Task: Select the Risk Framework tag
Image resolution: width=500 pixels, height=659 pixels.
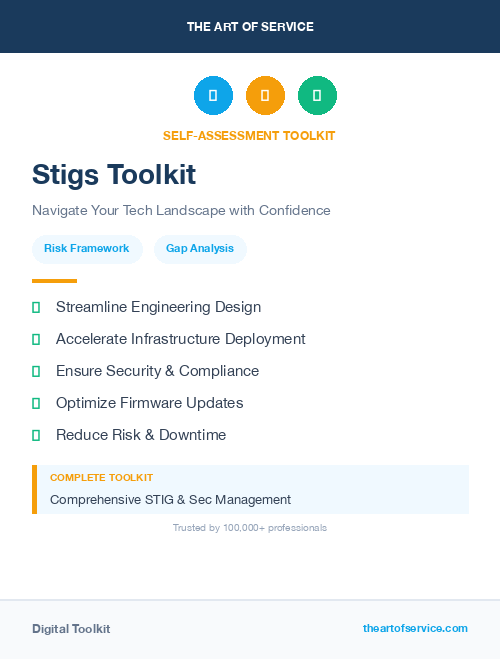Action: click(x=87, y=249)
